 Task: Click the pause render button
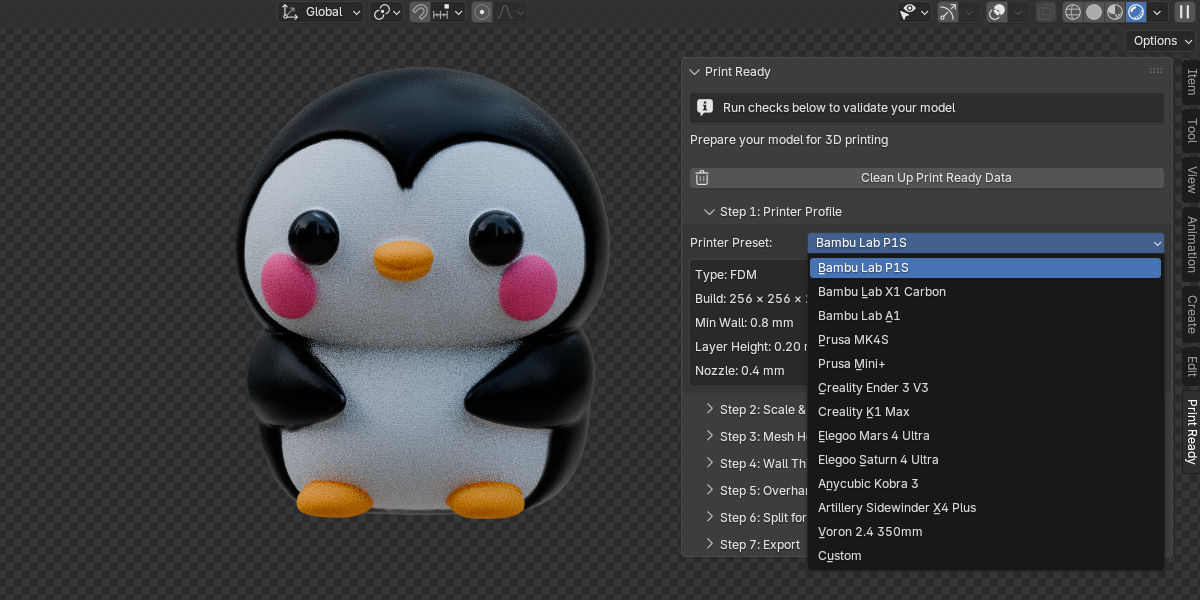pos(1184,12)
